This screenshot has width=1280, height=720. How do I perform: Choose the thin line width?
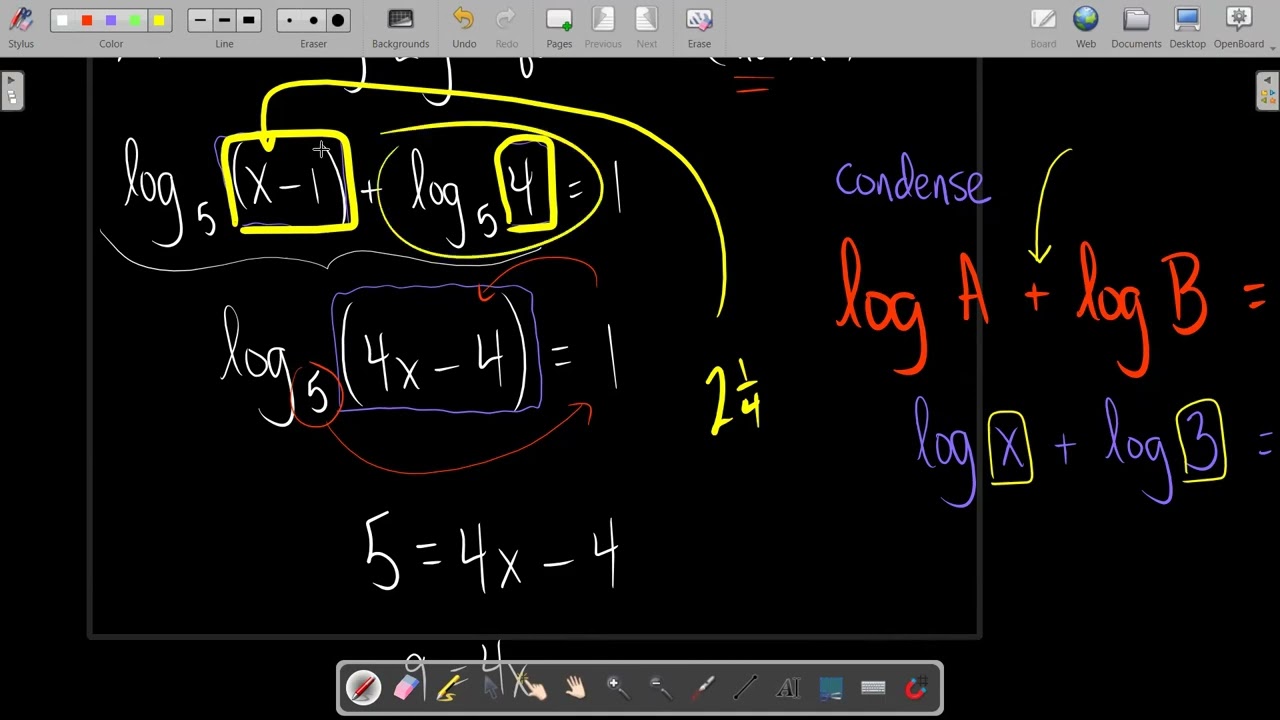(200, 20)
